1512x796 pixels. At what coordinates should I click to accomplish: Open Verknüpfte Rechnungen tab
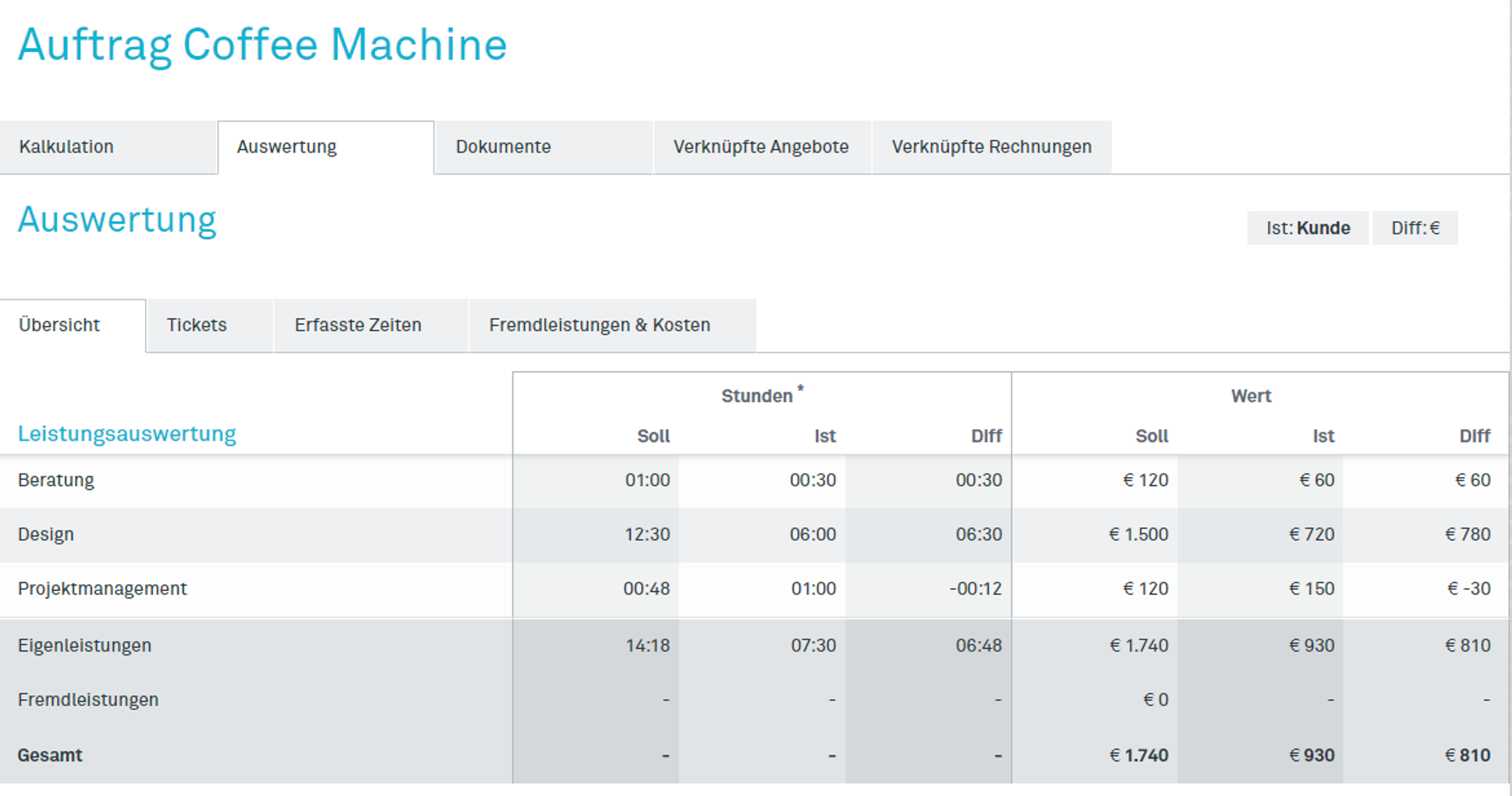pyautogui.click(x=992, y=147)
